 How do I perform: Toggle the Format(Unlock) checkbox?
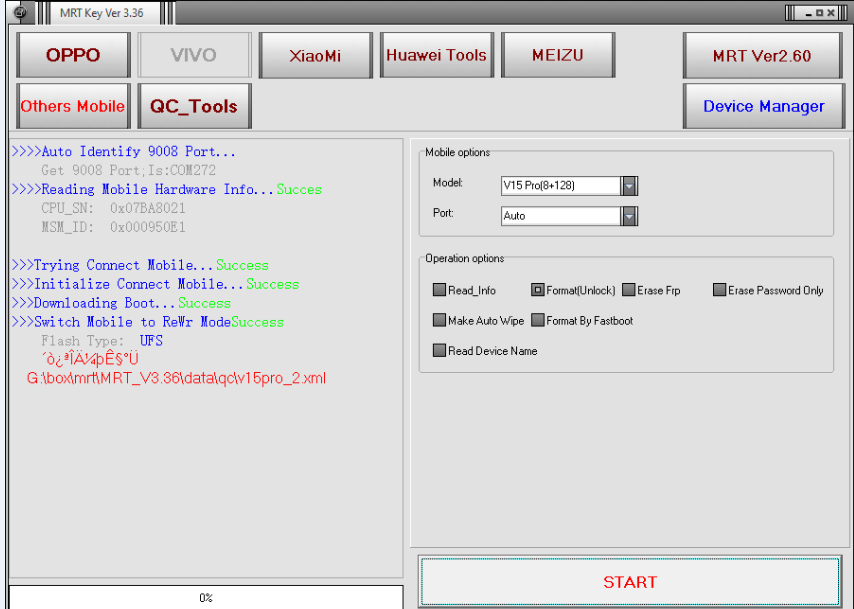537,290
